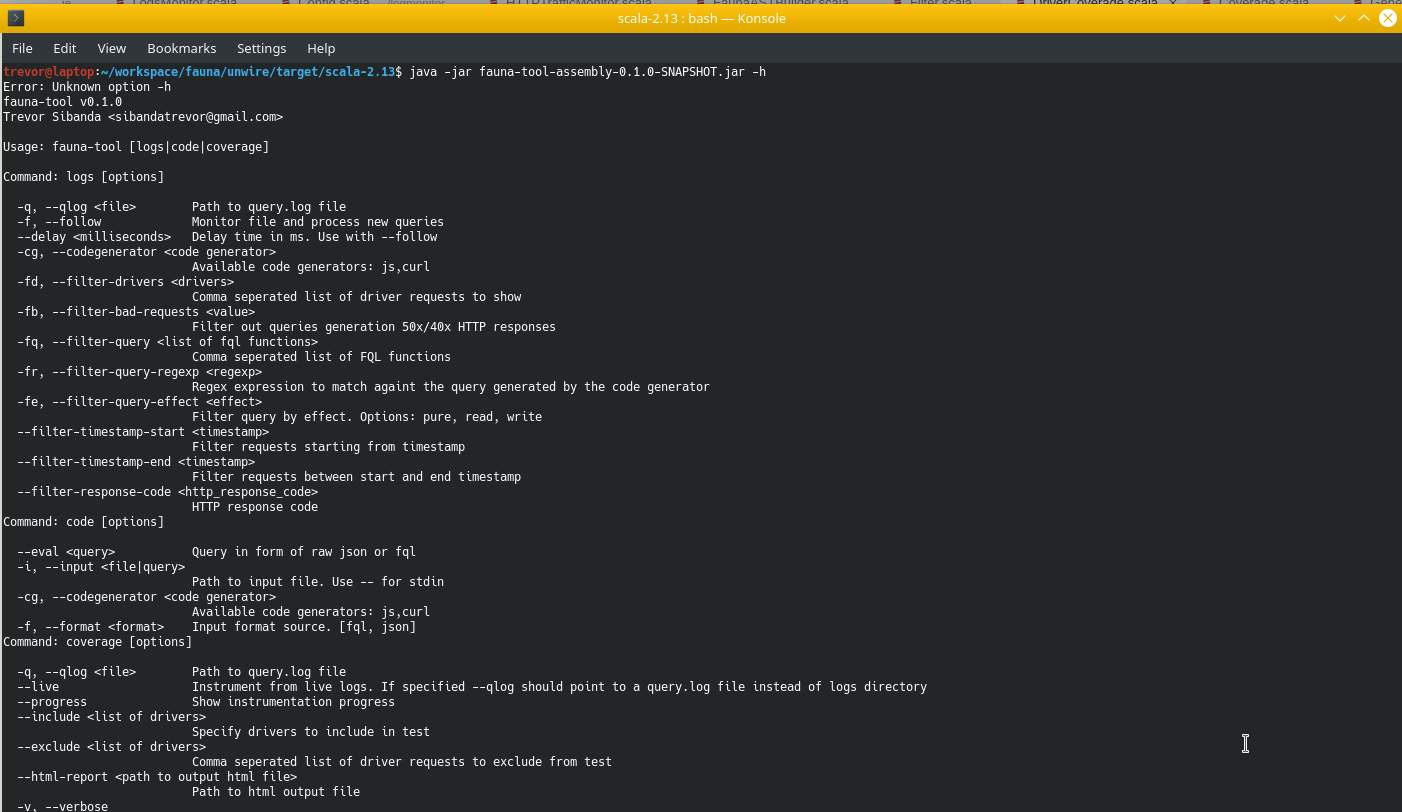This screenshot has height=812, width=1402.
Task: Click 'Regex expression to match againt the query' line
Action: point(451,387)
